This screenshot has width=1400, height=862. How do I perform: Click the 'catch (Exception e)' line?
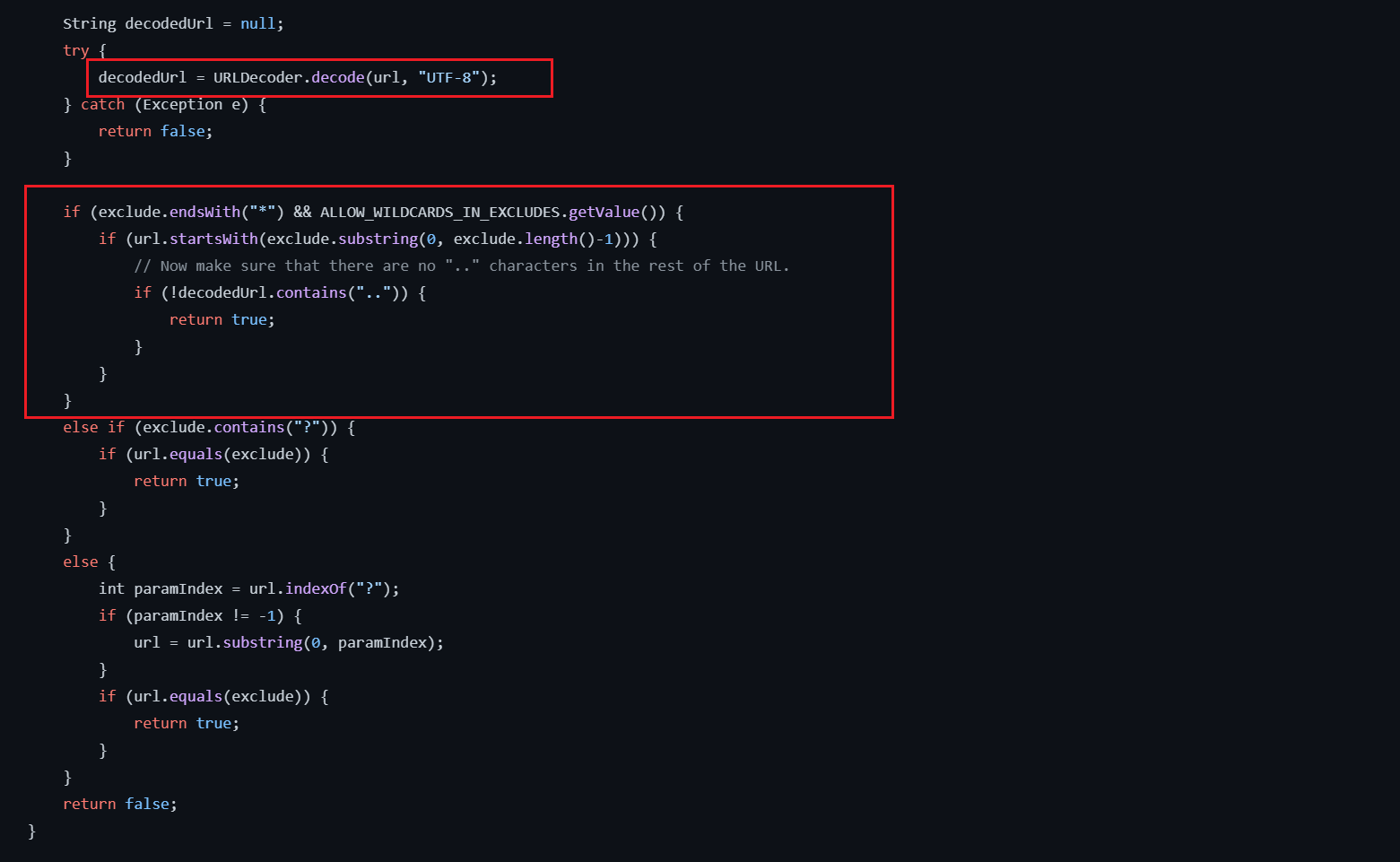point(165,104)
